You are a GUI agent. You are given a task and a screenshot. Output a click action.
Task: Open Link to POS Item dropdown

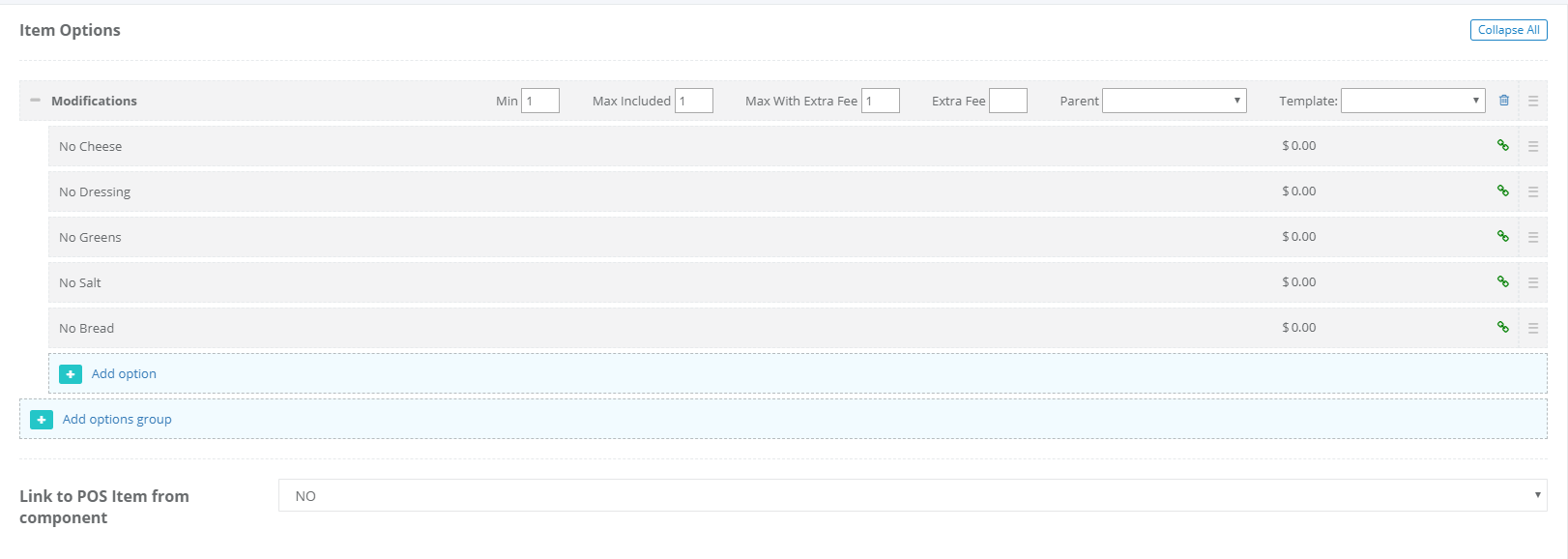913,495
